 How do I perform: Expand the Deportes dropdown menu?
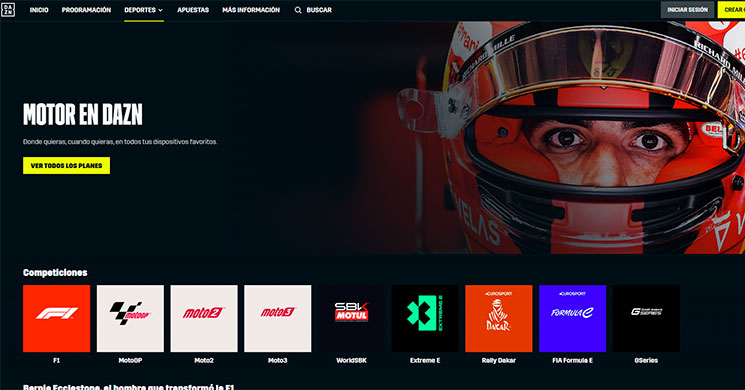point(143,10)
